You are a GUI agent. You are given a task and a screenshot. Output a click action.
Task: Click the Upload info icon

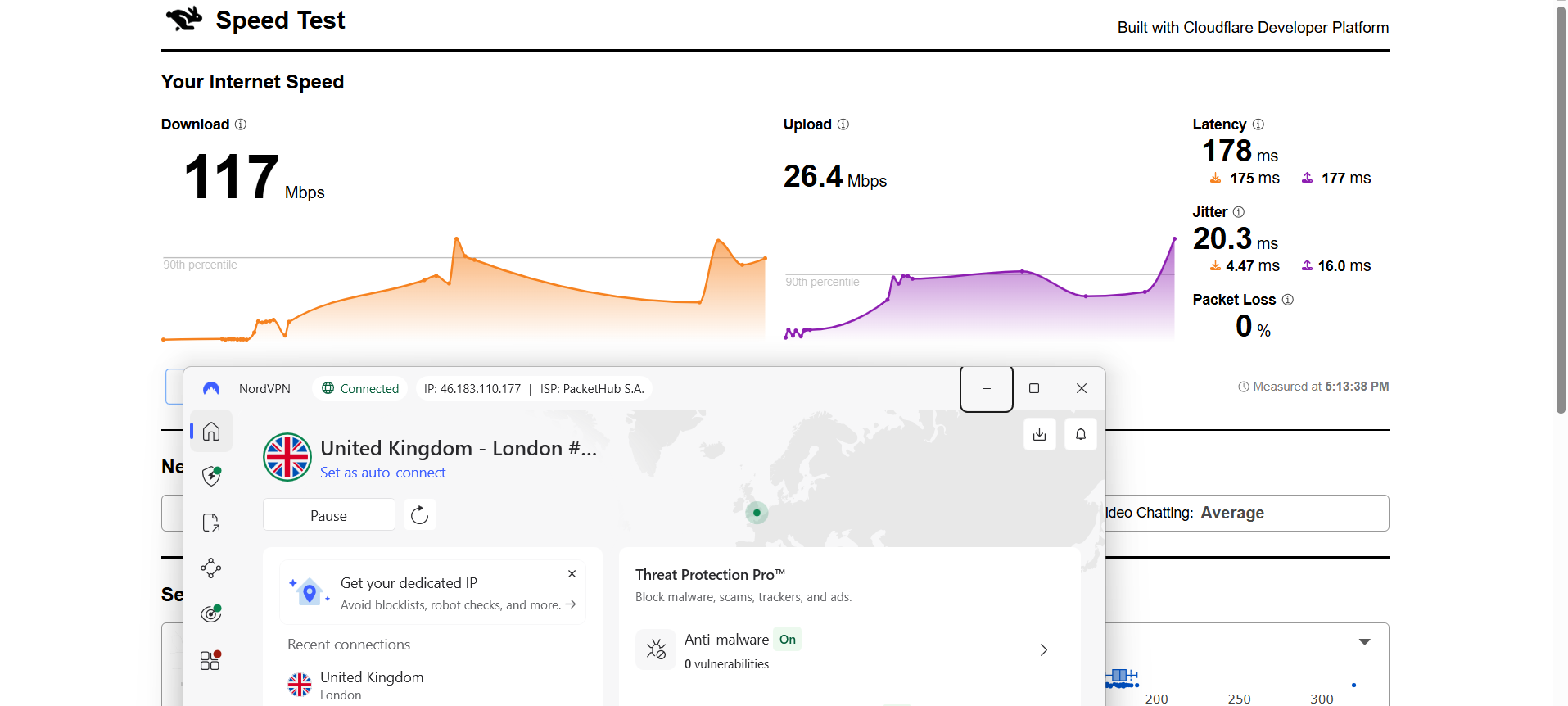click(x=843, y=124)
